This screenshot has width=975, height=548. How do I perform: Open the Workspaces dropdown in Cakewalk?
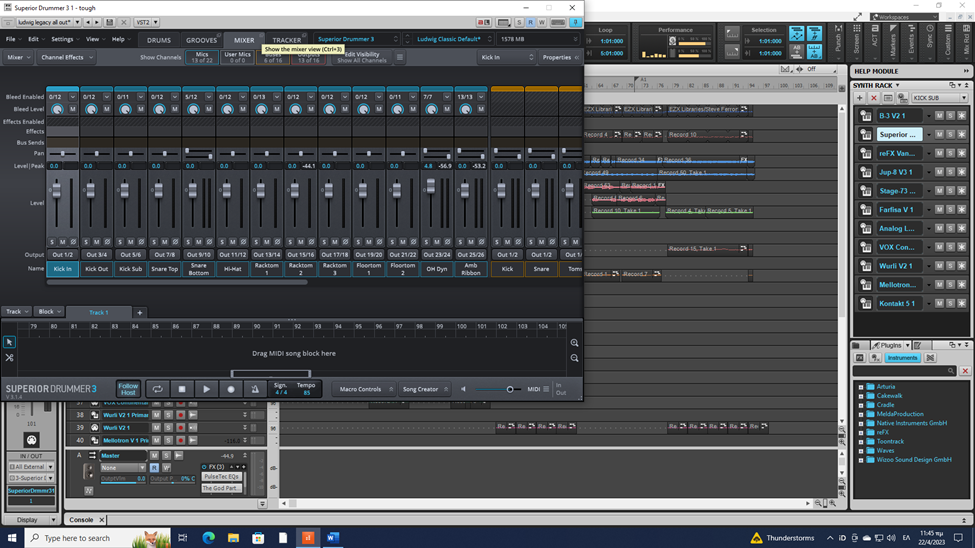point(904,17)
